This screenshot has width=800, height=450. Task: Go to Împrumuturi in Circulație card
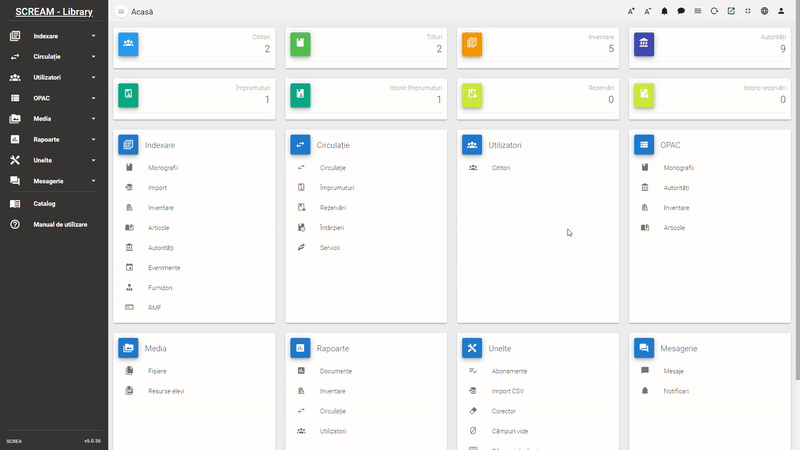tap(337, 187)
